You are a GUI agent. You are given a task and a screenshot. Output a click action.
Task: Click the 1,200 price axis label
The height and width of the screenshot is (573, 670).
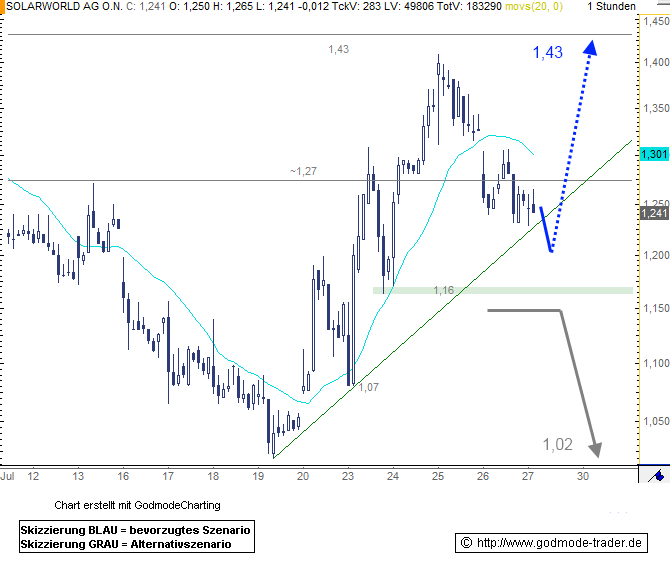(656, 255)
